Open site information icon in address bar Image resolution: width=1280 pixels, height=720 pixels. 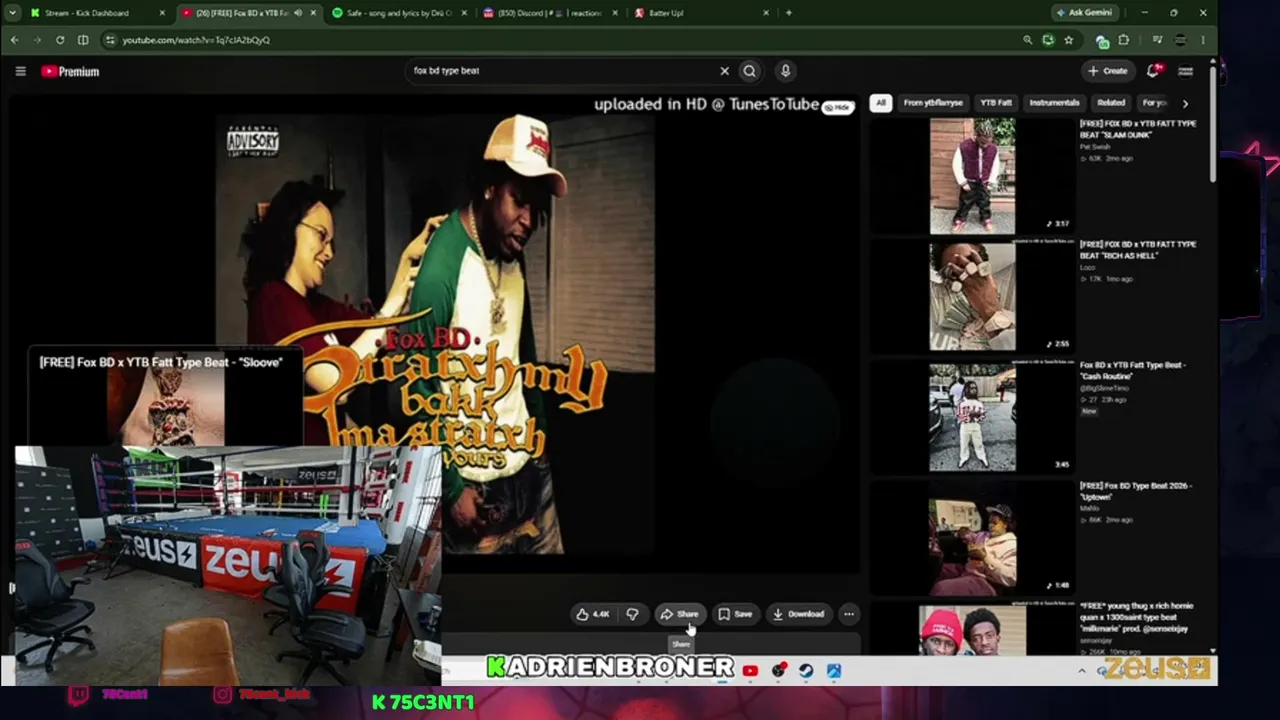(110, 40)
